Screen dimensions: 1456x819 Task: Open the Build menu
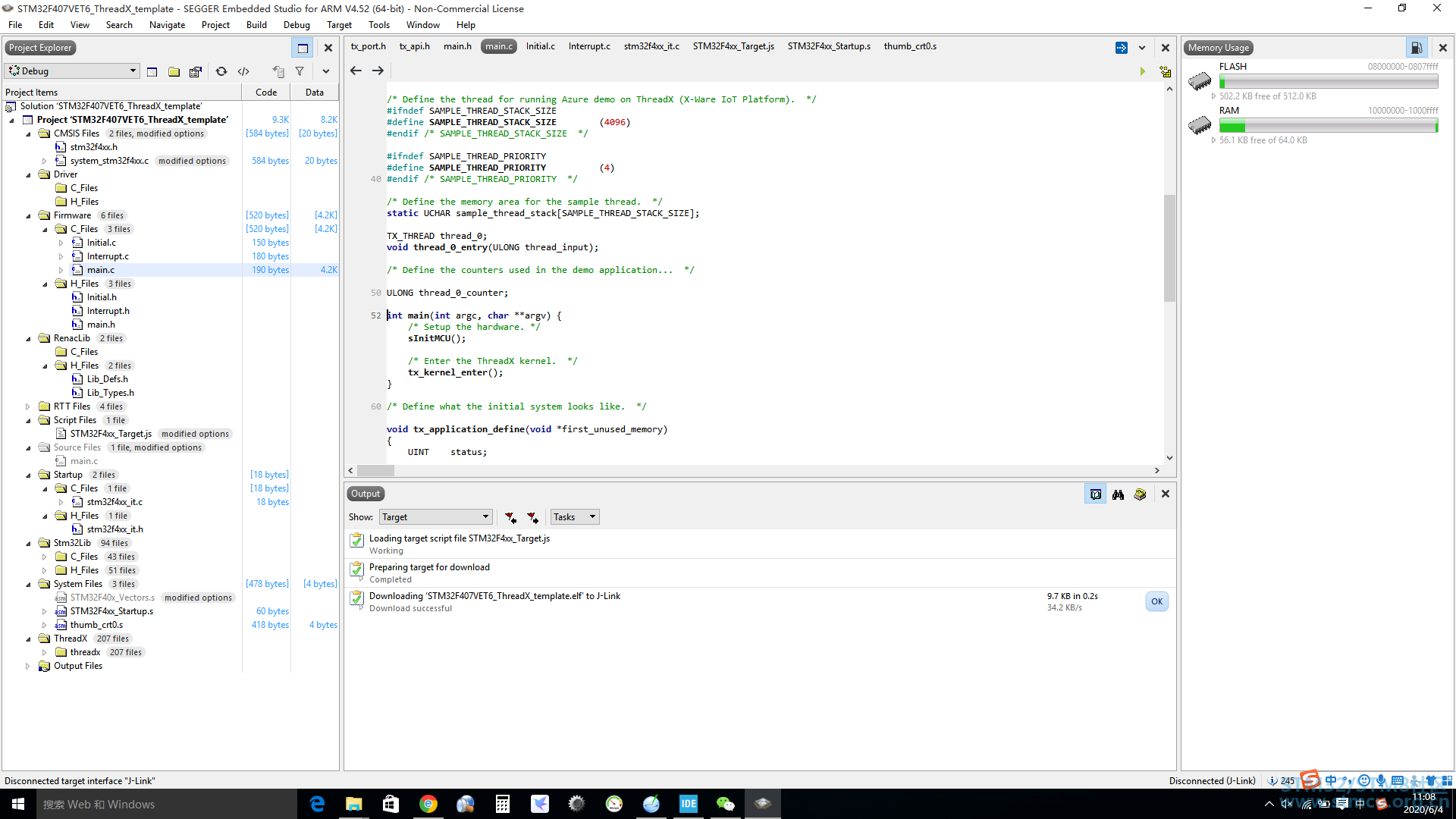(256, 25)
